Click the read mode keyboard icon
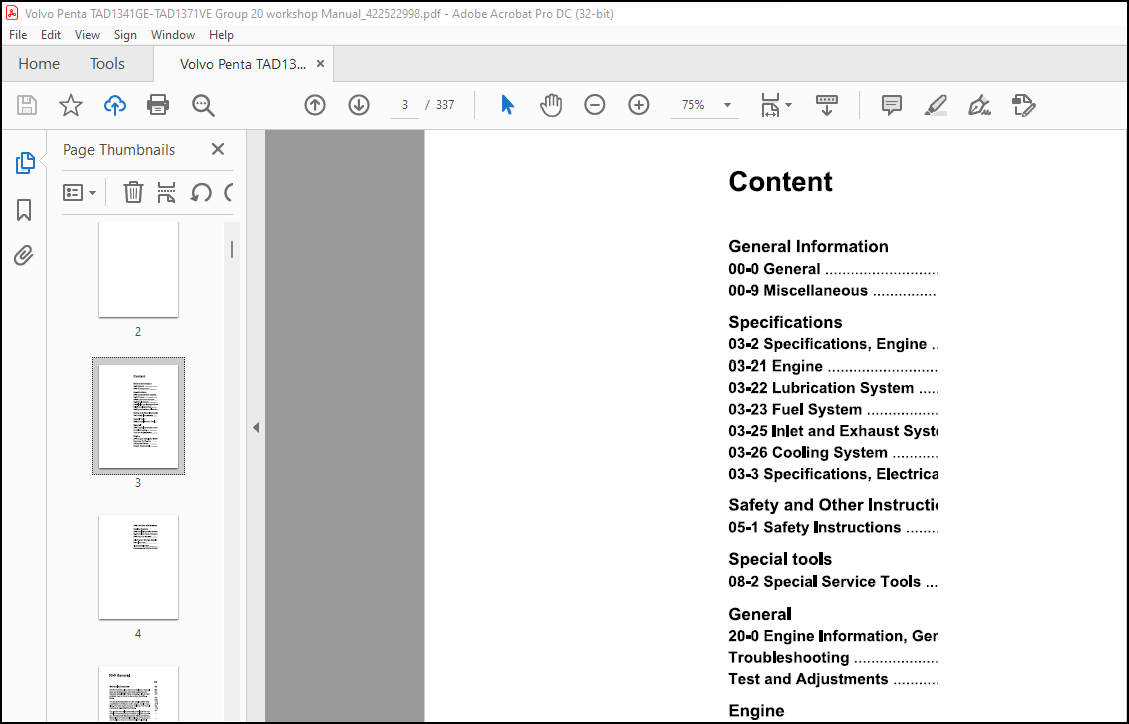 [x=827, y=105]
